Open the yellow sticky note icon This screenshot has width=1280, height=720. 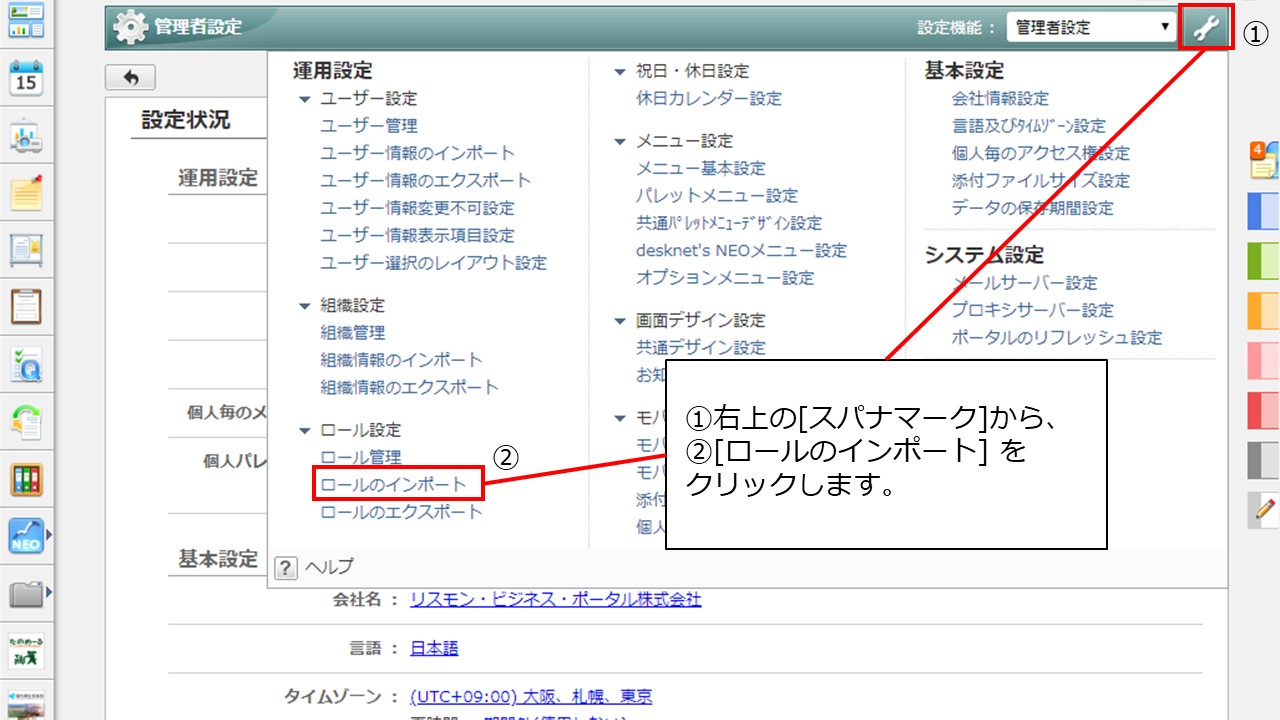[x=26, y=193]
